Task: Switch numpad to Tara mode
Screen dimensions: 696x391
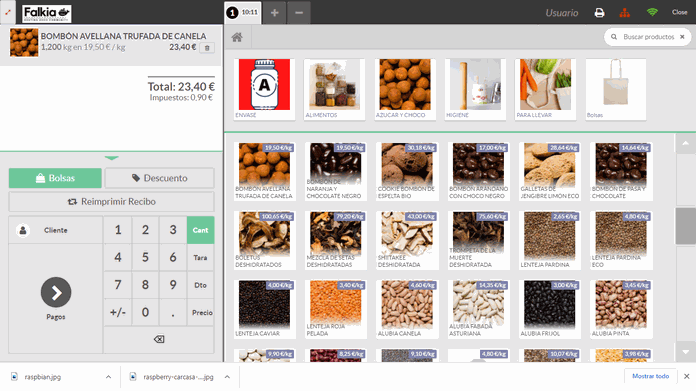Action: tap(200, 257)
